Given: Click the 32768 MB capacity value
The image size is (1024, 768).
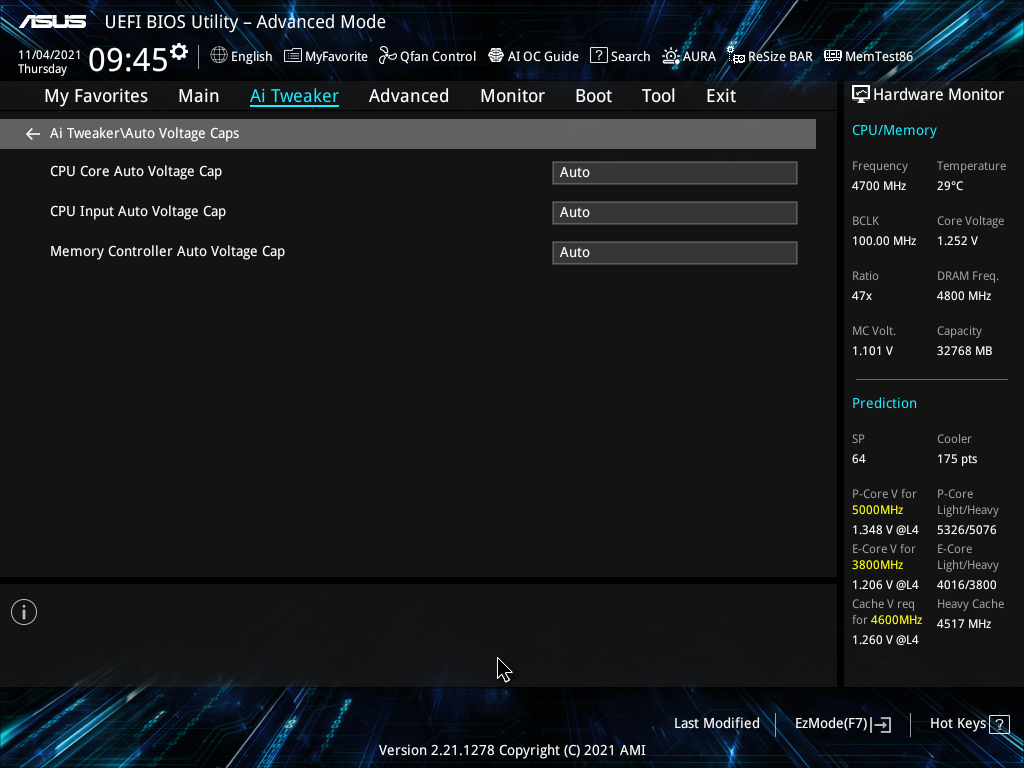Looking at the screenshot, I should [964, 351].
